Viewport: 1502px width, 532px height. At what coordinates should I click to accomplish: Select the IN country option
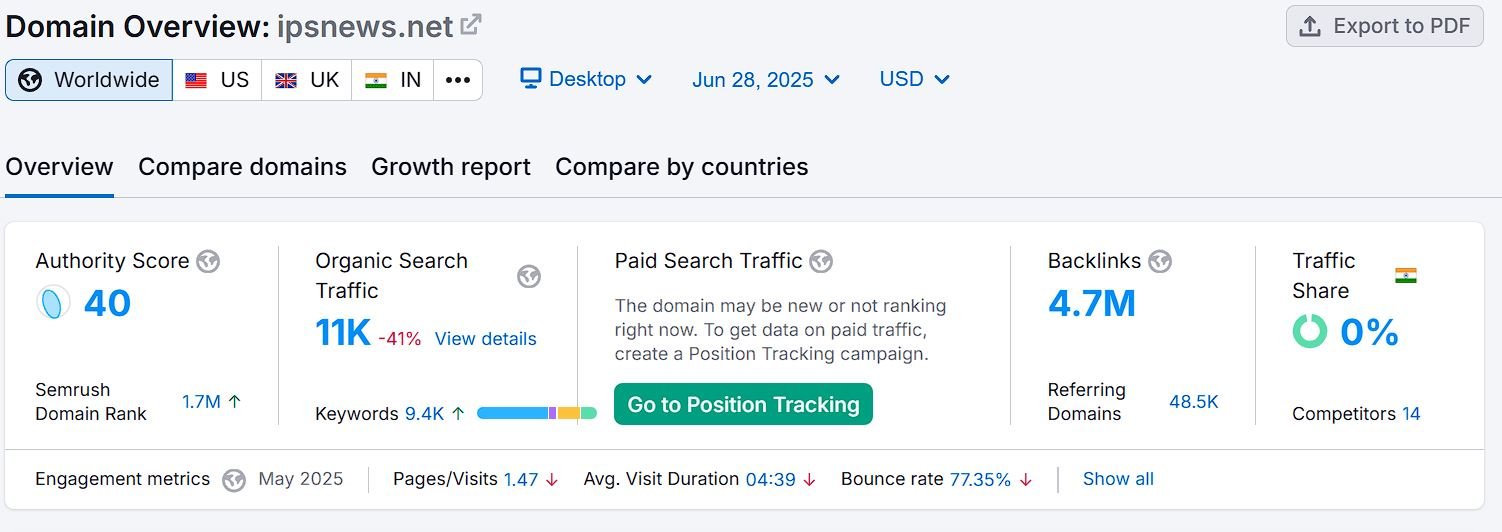pyautogui.click(x=393, y=80)
